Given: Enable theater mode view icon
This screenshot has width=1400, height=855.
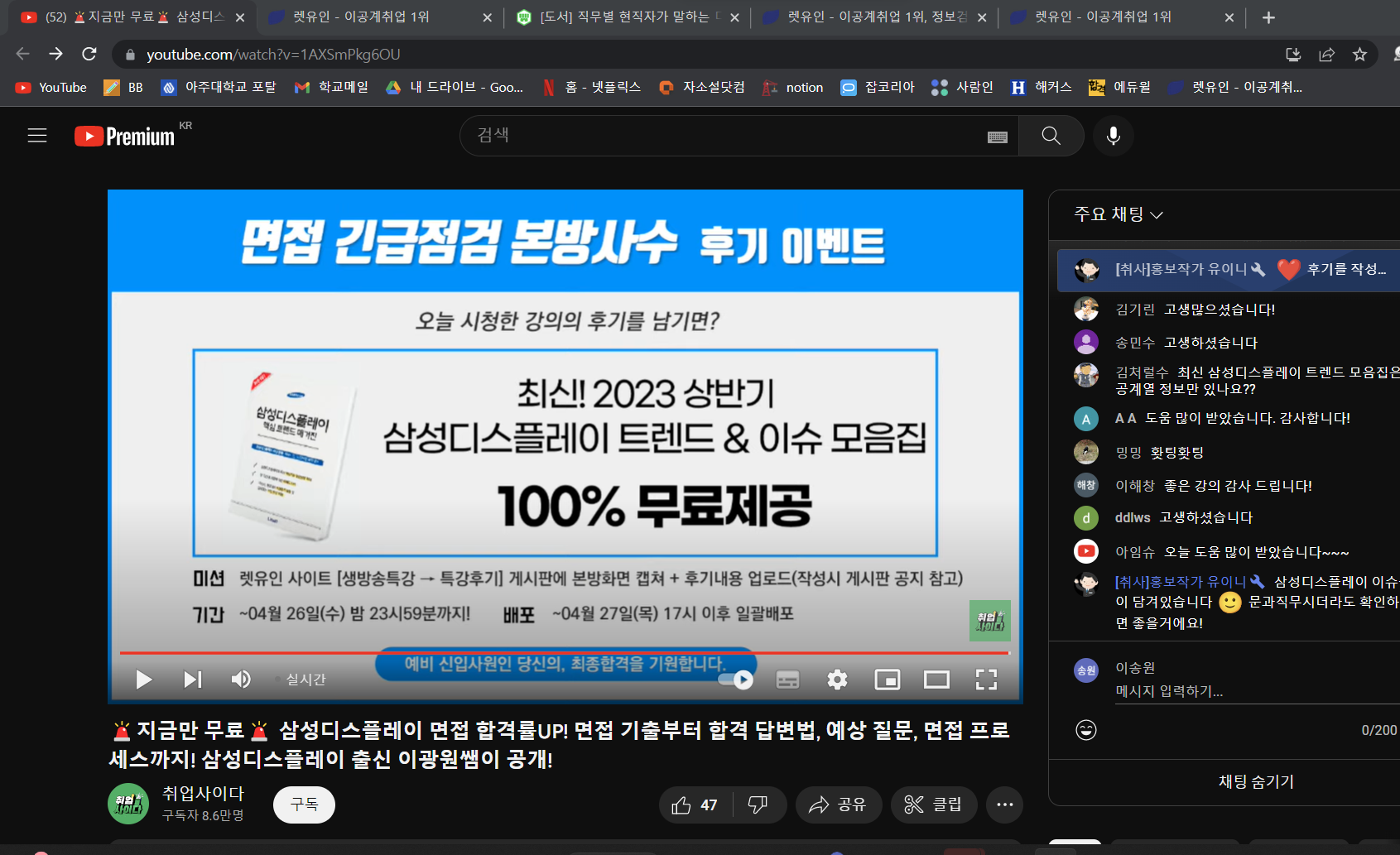Looking at the screenshot, I should pos(936,680).
